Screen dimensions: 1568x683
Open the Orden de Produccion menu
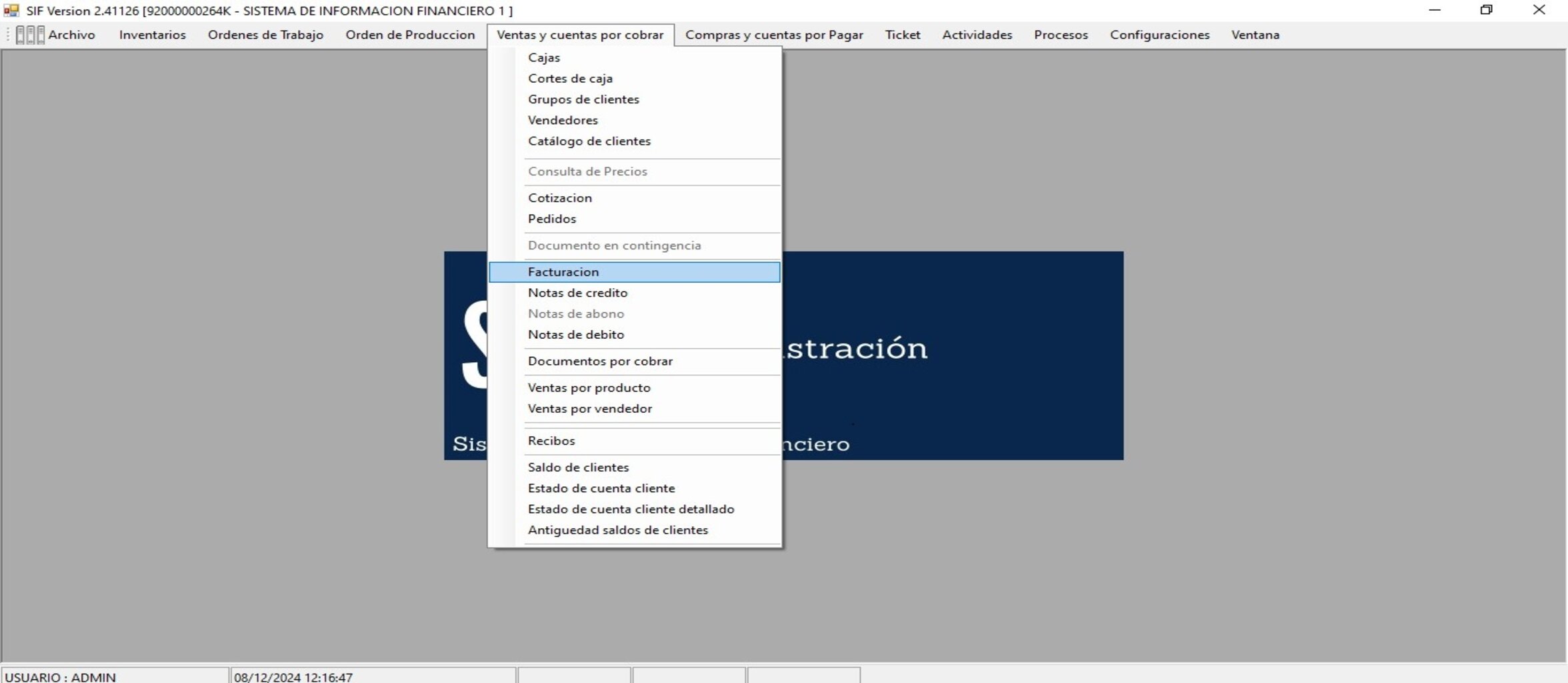pyautogui.click(x=410, y=35)
